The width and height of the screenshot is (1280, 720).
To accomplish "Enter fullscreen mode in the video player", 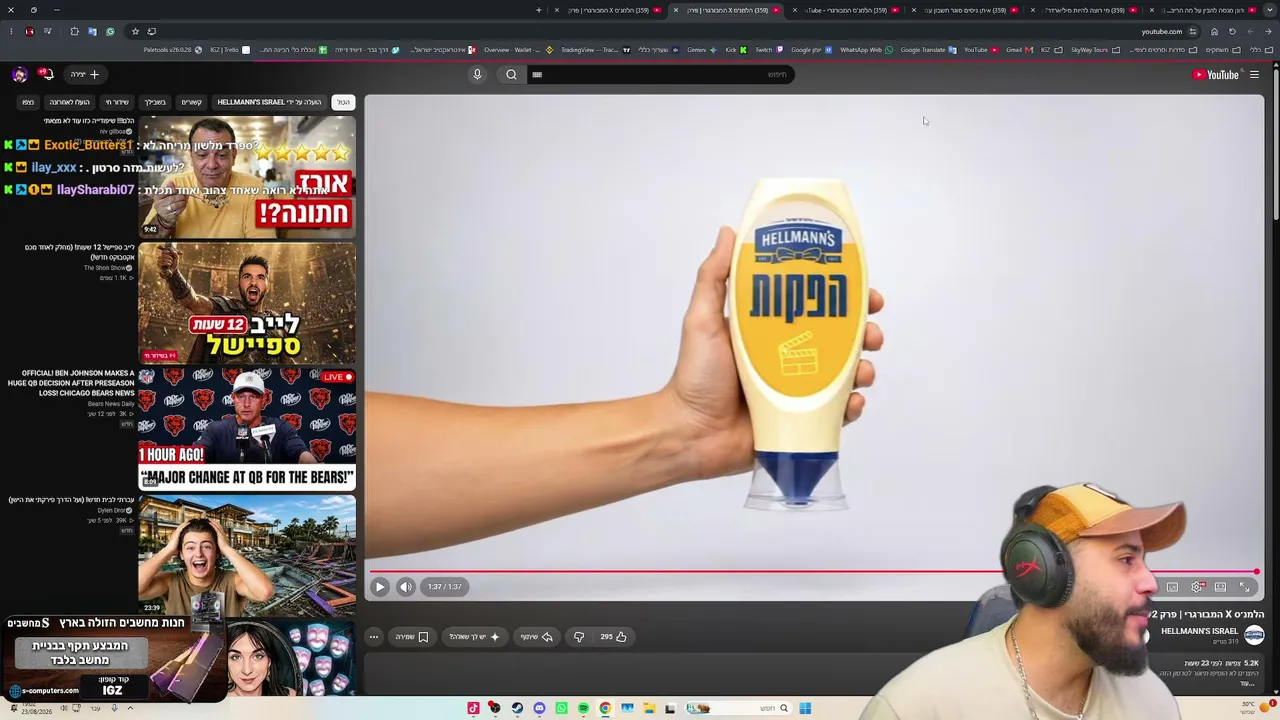I will click(1245, 587).
